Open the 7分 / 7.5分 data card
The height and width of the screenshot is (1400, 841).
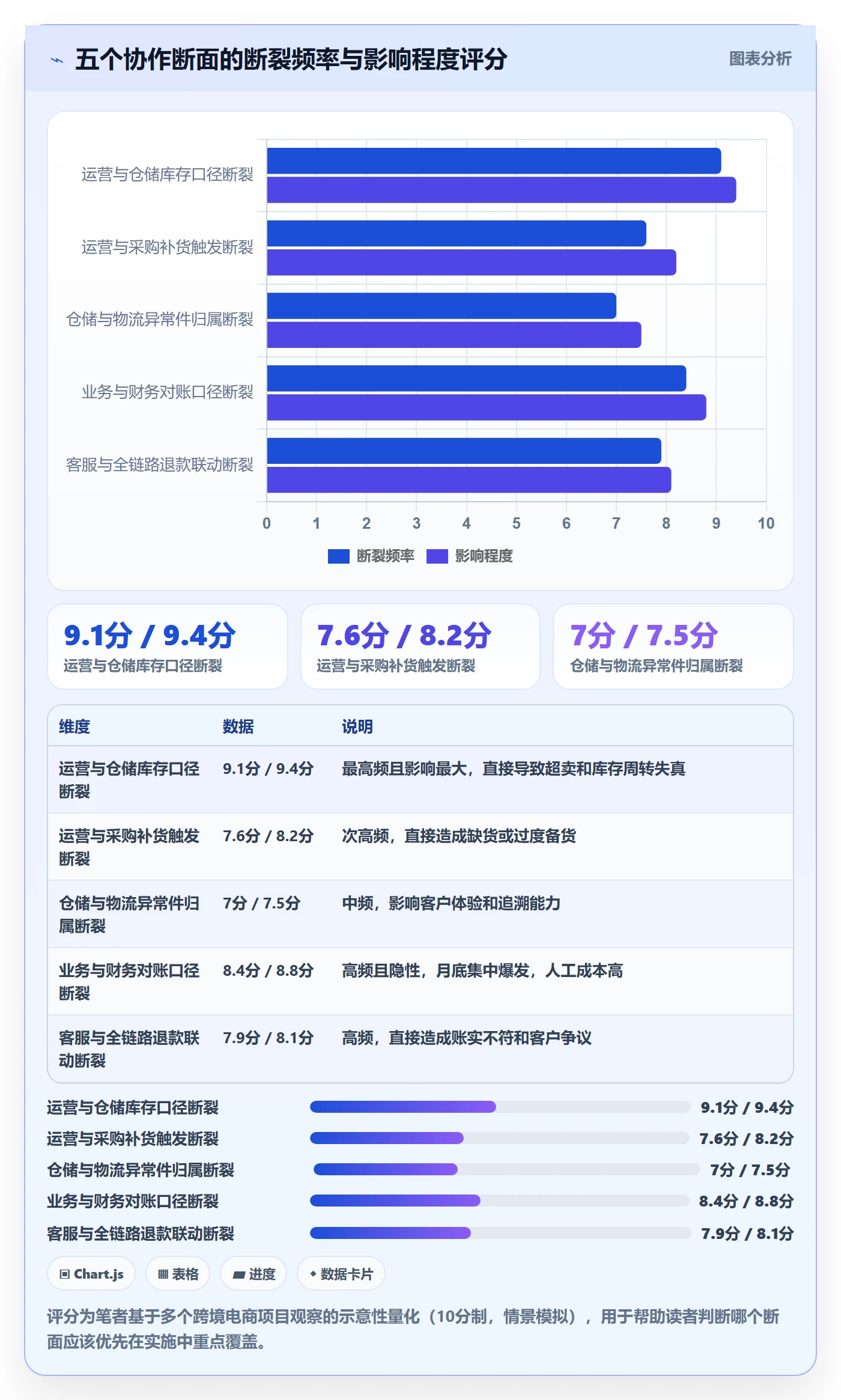(x=673, y=647)
